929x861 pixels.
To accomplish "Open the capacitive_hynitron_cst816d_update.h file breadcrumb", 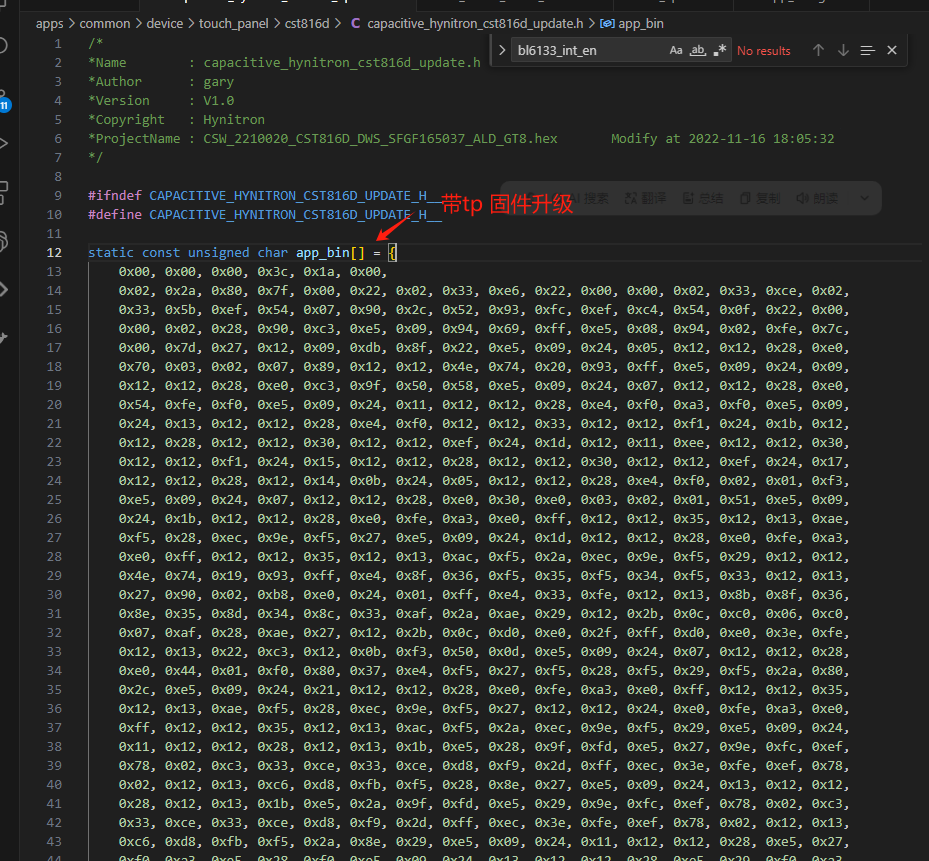I will (x=467, y=24).
